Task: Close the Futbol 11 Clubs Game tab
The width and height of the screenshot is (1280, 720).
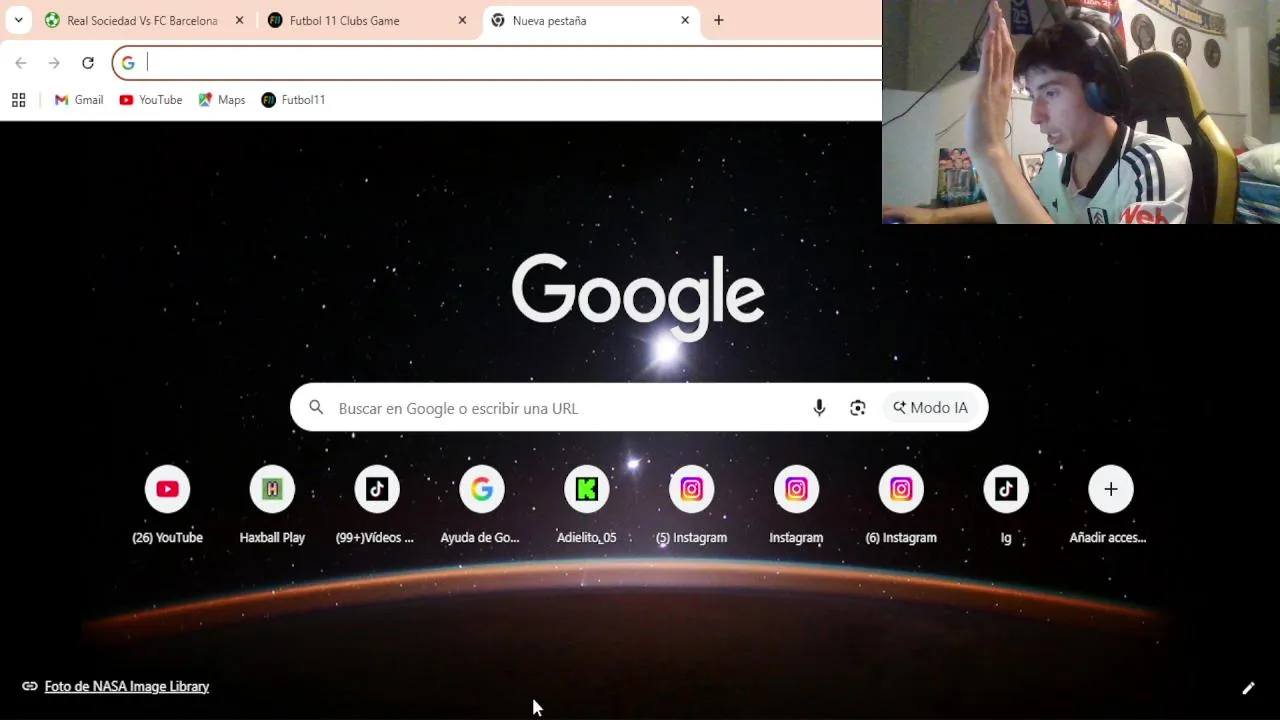Action: click(x=462, y=20)
